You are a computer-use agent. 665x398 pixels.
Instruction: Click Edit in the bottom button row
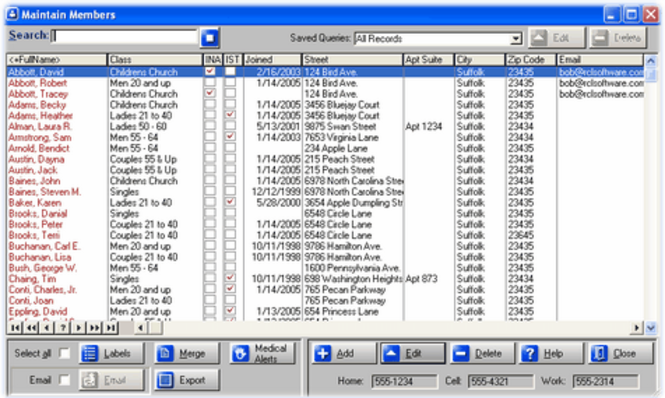pyautogui.click(x=413, y=353)
